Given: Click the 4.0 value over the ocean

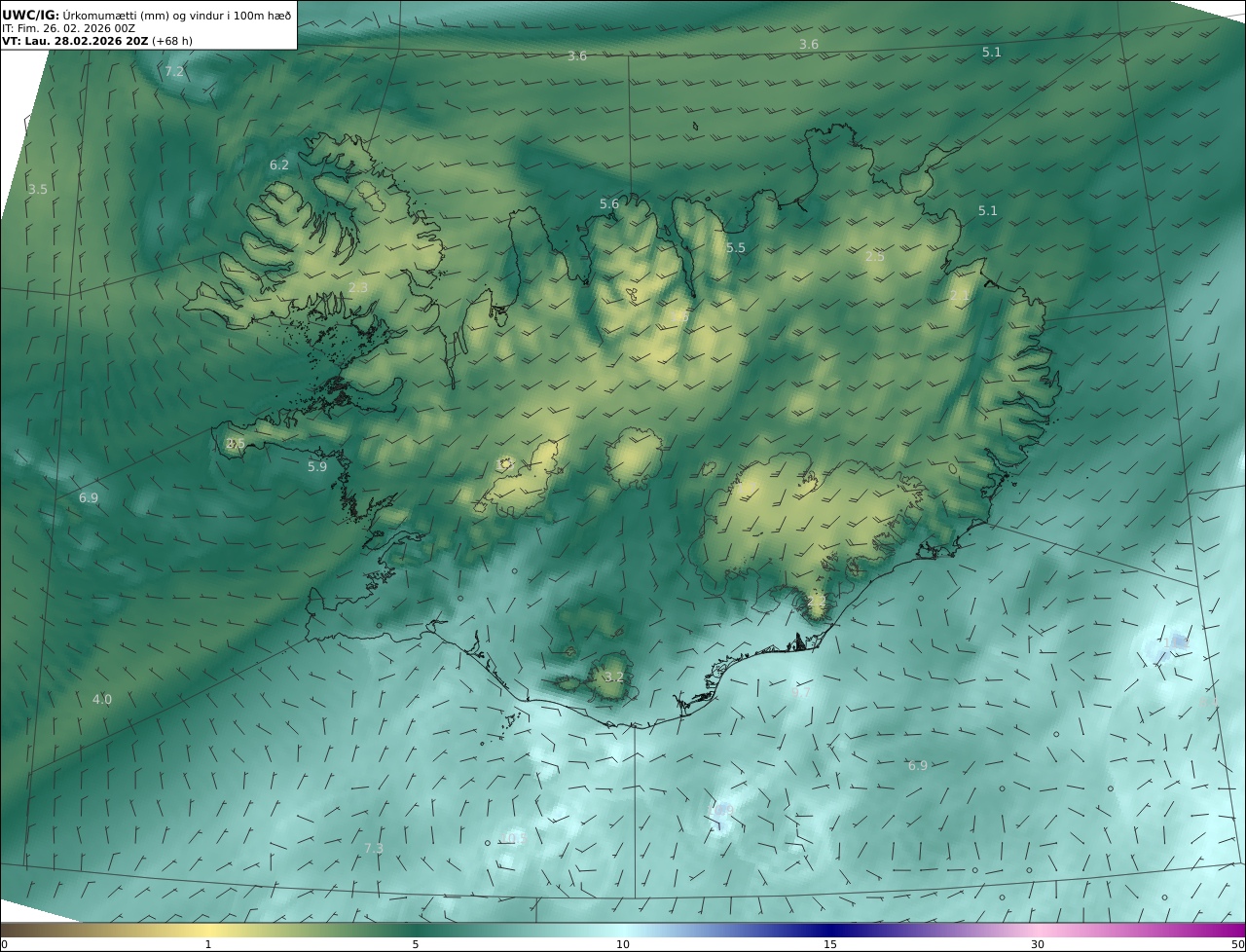Looking at the screenshot, I should tap(102, 699).
